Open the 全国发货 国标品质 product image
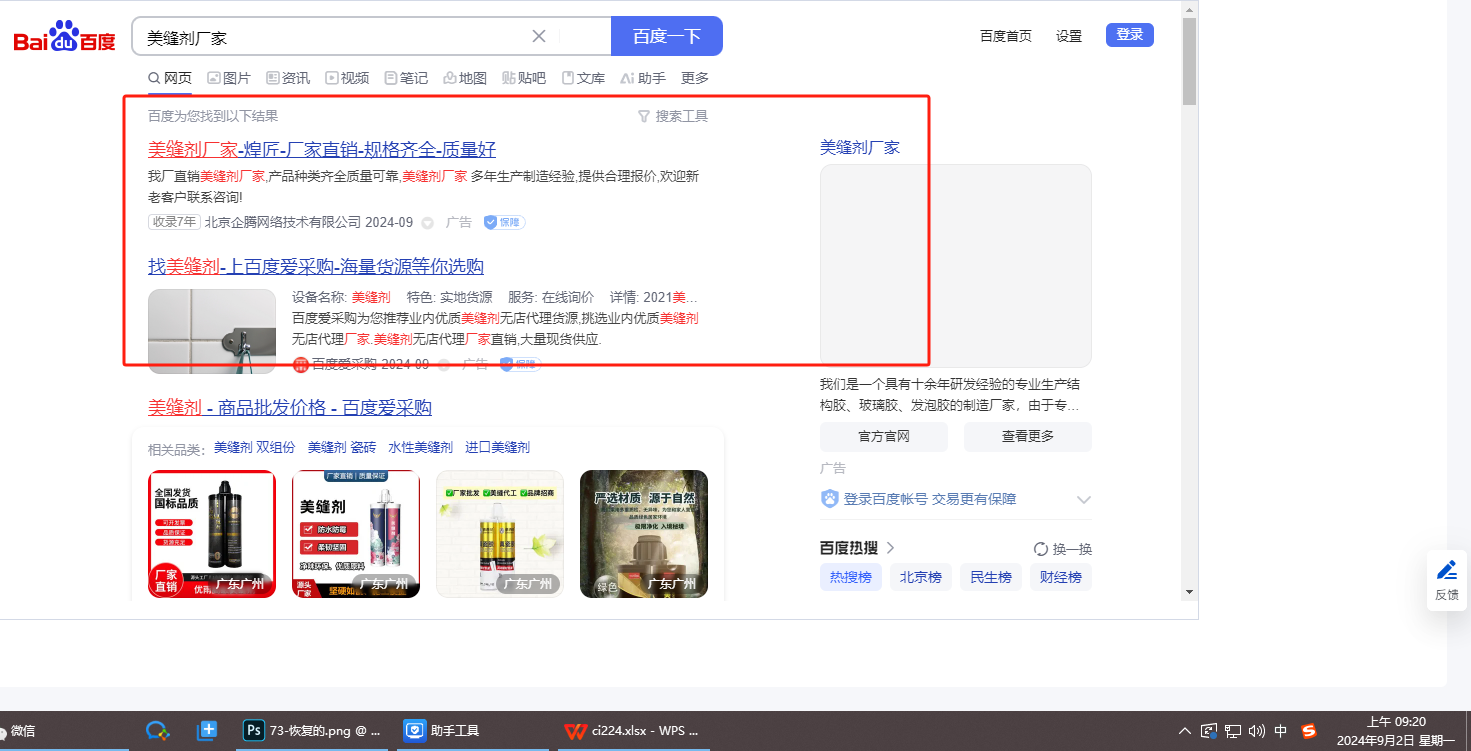 [x=212, y=534]
